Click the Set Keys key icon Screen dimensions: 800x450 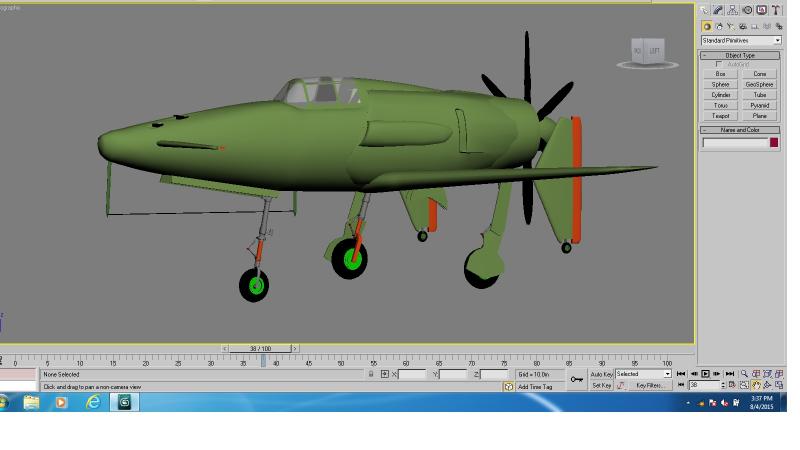click(577, 380)
